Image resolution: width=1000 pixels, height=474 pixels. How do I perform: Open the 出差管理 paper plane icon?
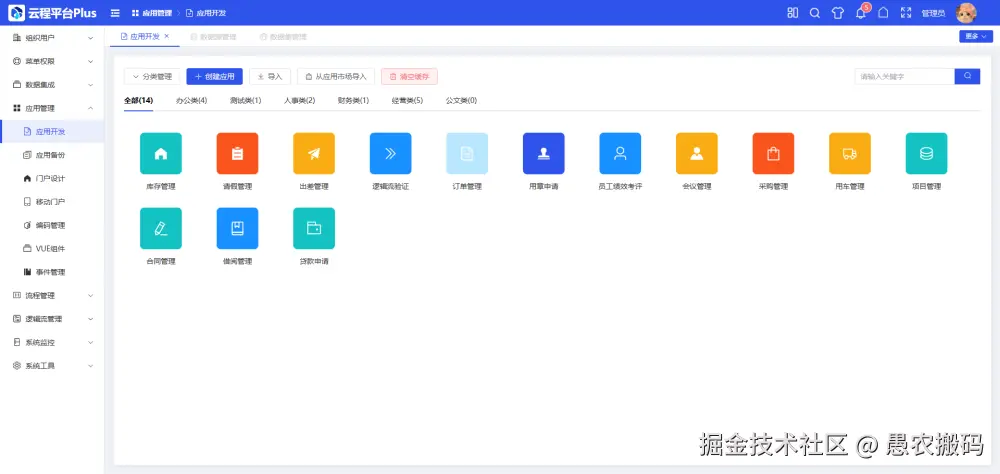click(314, 153)
